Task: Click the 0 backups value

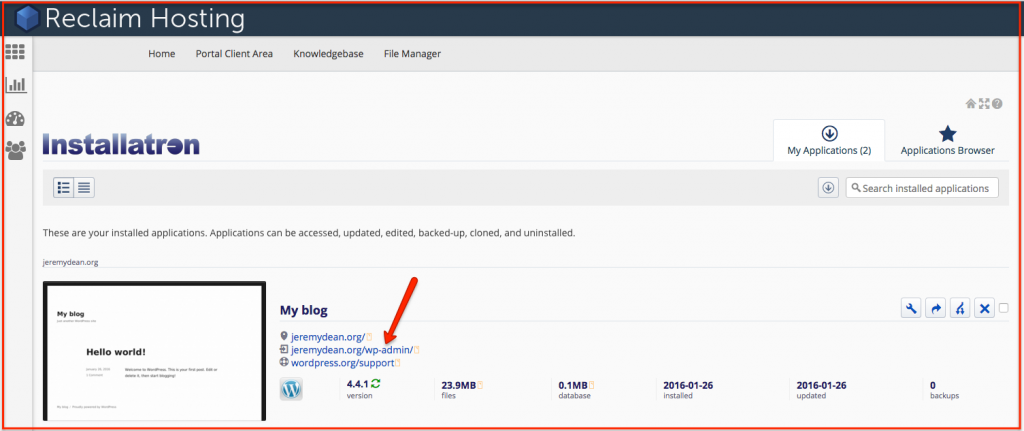Action: point(933,385)
